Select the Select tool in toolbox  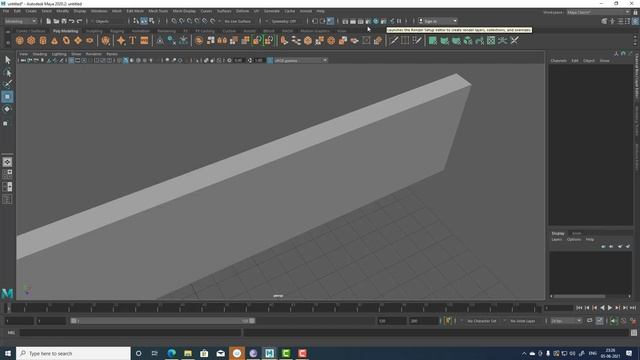point(7,60)
